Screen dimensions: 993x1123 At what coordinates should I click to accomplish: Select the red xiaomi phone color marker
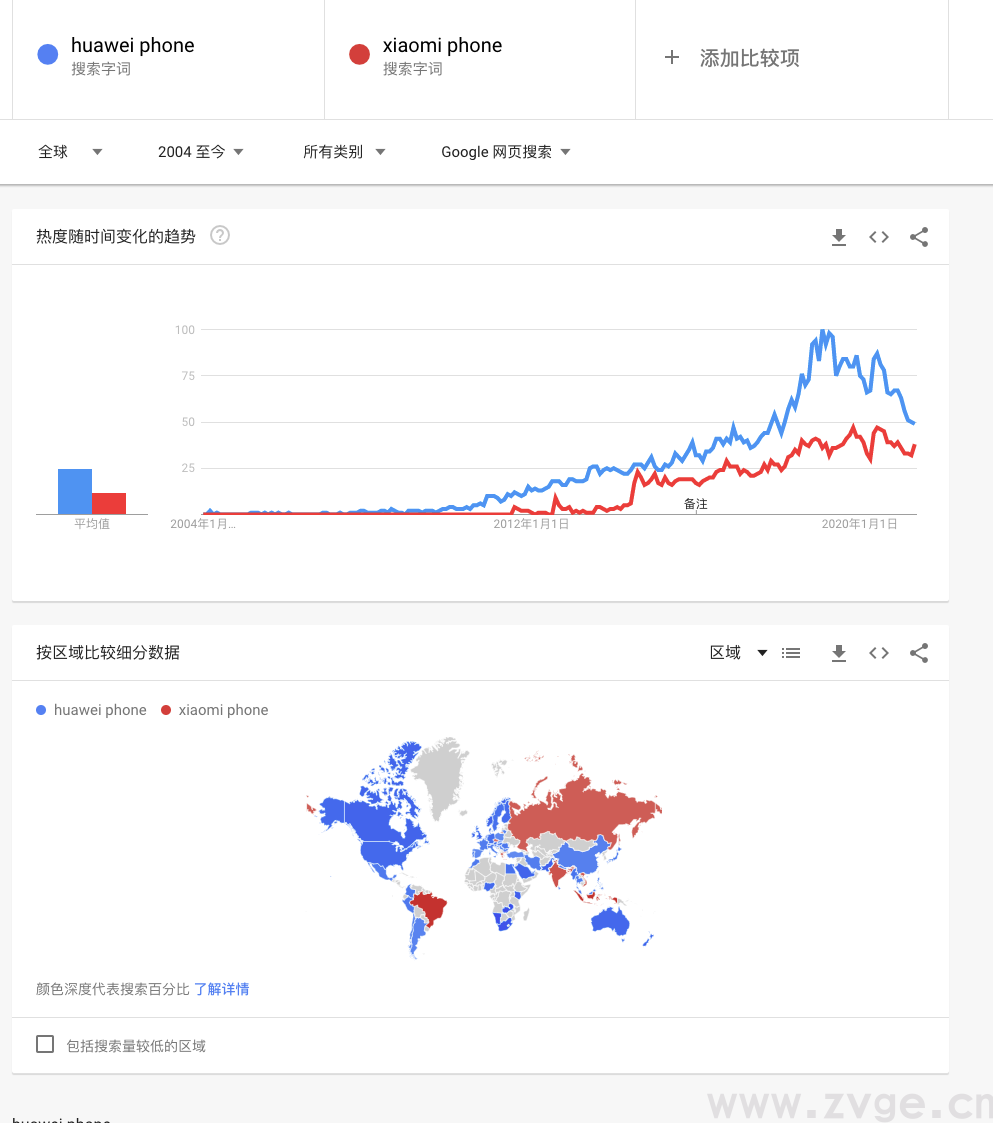click(359, 54)
